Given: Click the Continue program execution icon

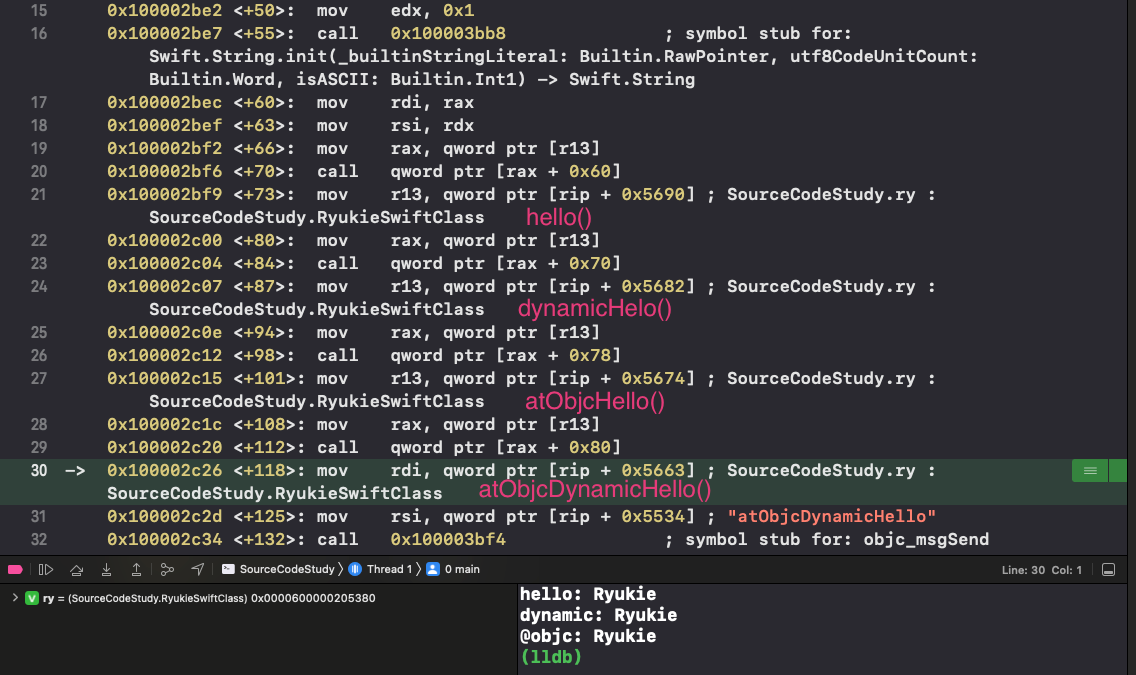Looking at the screenshot, I should tap(46, 569).
